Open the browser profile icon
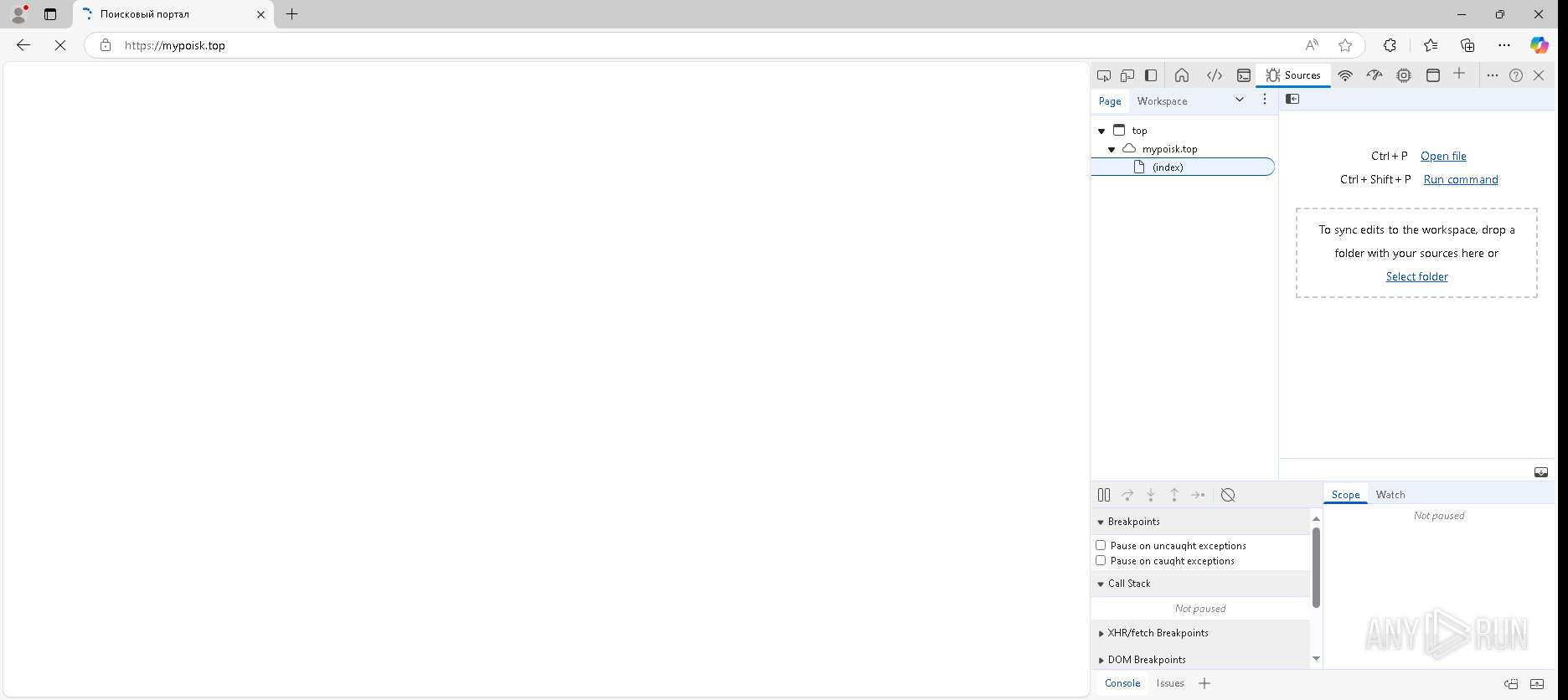The height and width of the screenshot is (700, 1568). pos(18,14)
